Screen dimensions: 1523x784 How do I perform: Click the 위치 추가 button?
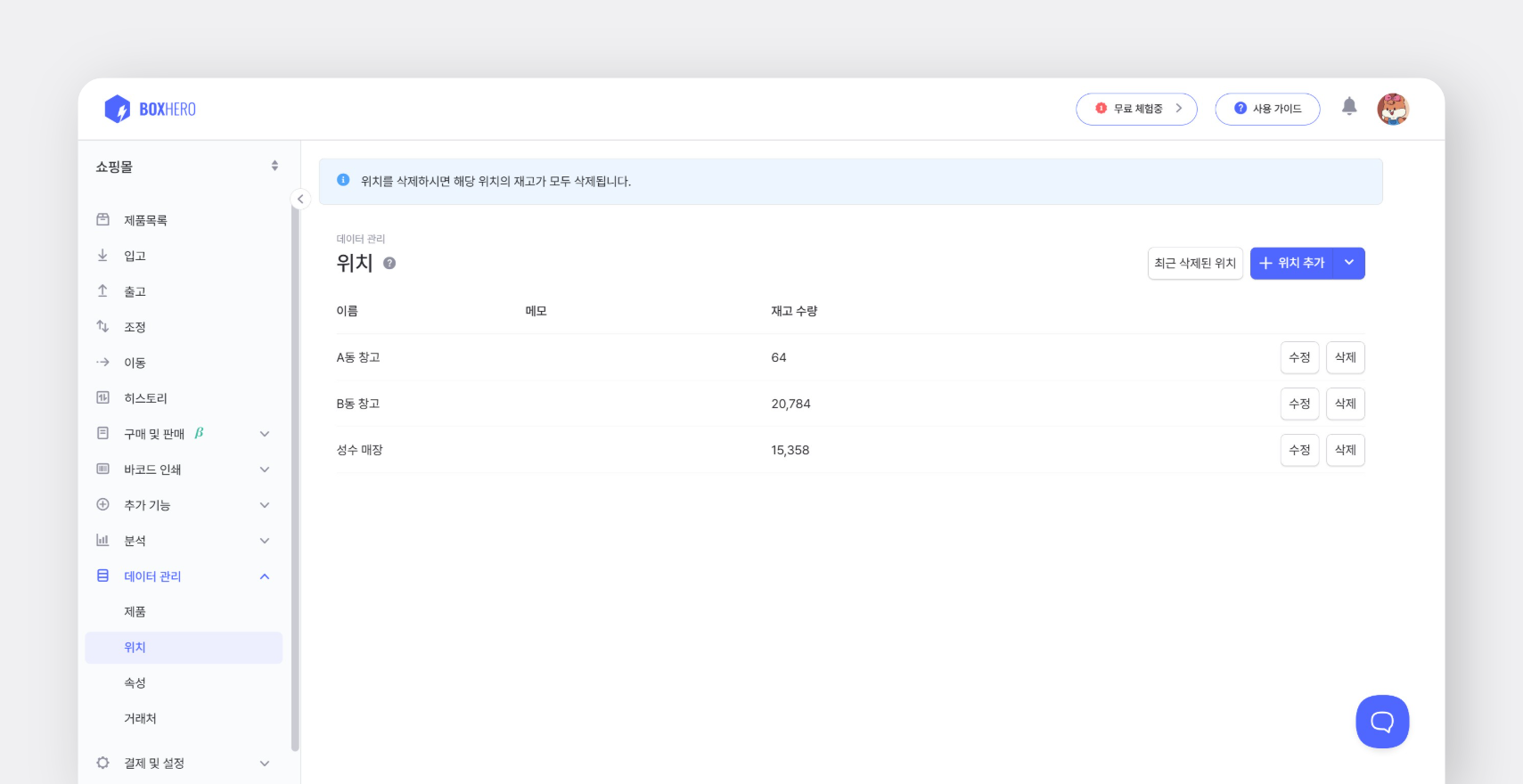(1291, 263)
